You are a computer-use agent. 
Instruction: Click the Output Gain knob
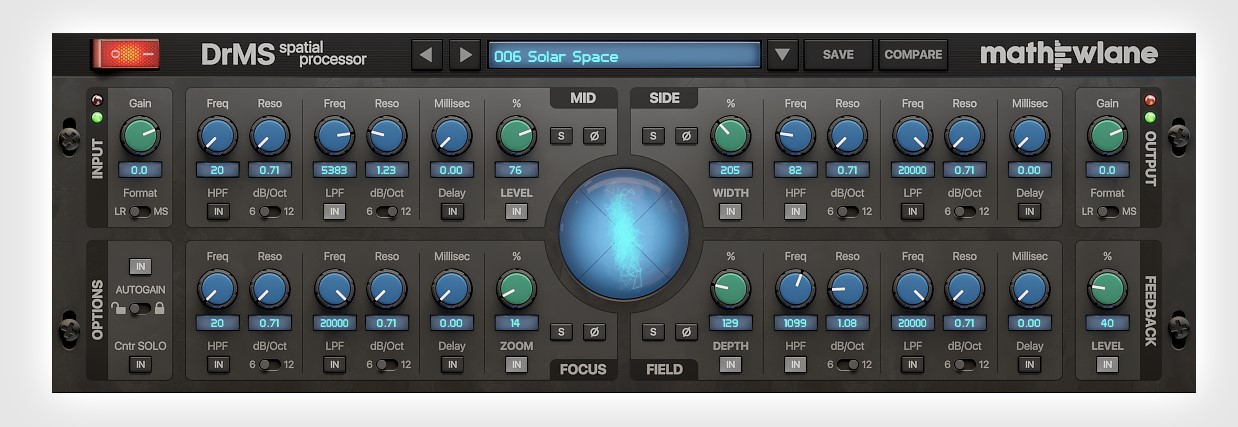[1106, 136]
